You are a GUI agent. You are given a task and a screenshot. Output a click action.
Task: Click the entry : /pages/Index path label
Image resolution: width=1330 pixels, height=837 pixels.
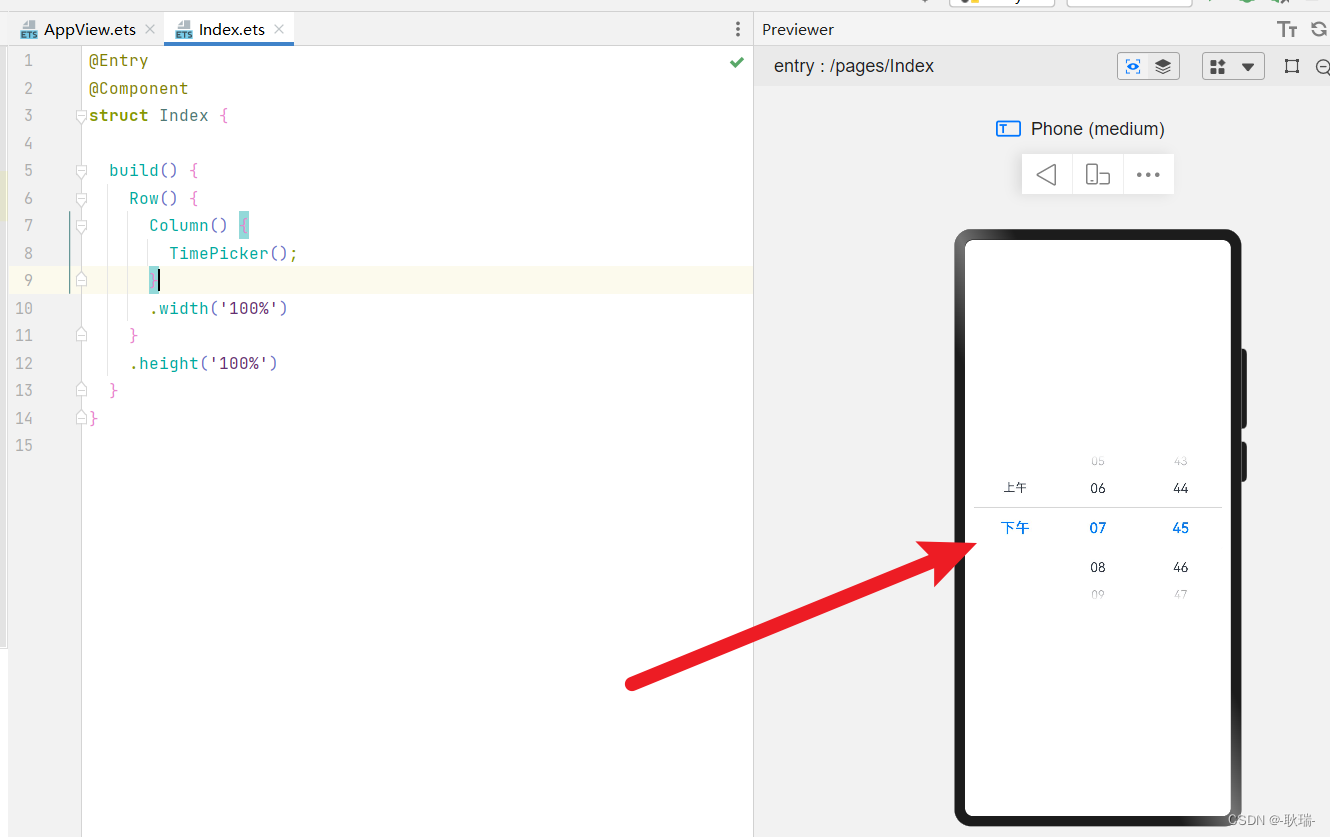(854, 66)
